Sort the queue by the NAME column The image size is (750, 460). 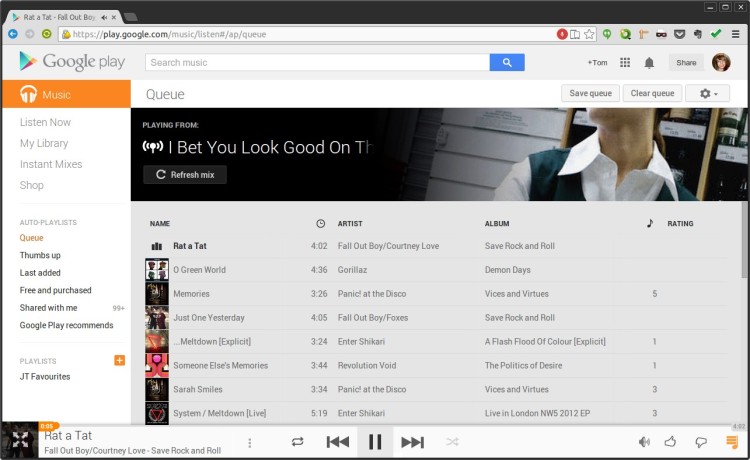160,223
